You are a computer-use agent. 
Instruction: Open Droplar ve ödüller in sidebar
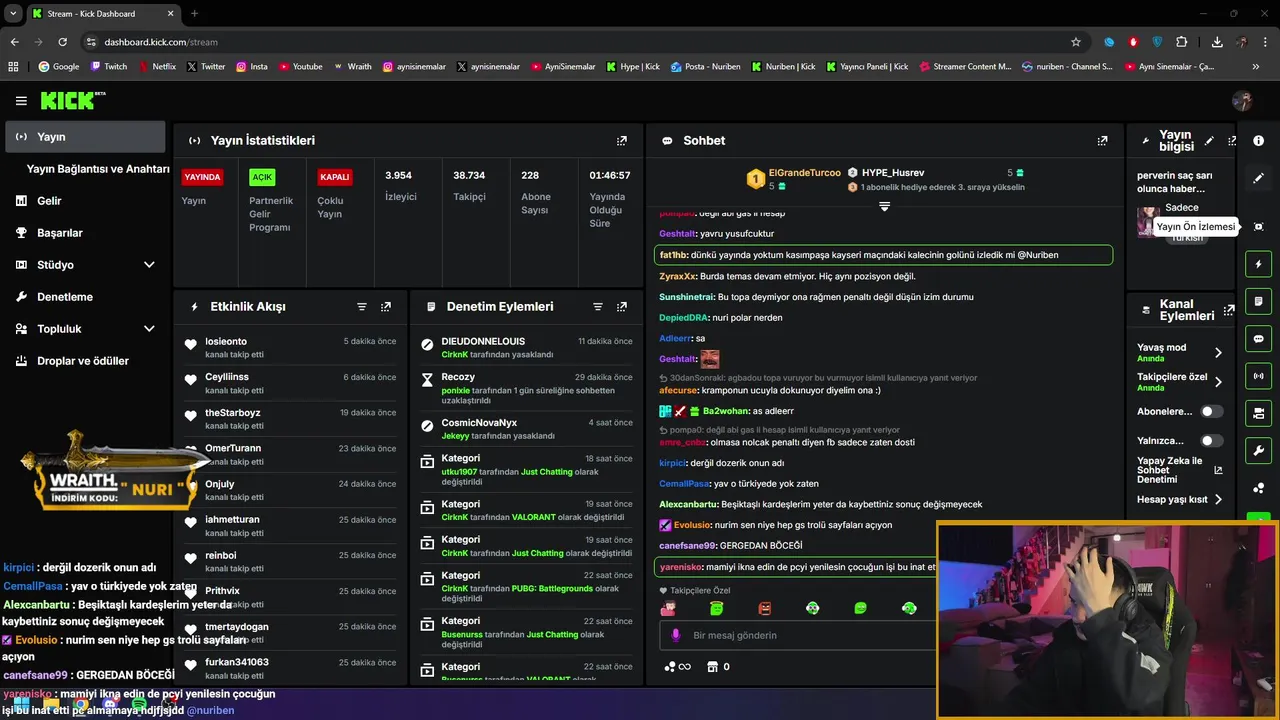[83, 361]
